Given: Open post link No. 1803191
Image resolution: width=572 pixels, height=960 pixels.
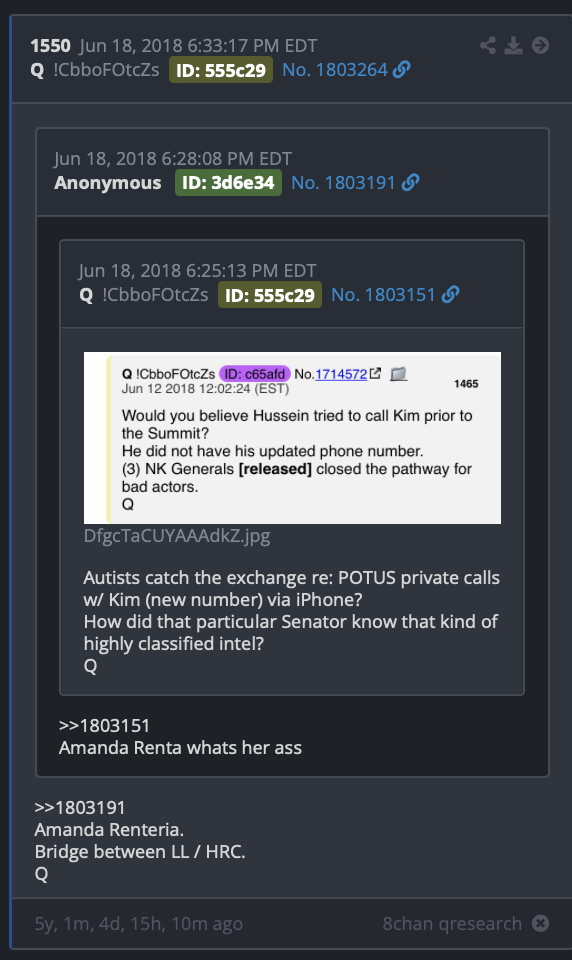Looking at the screenshot, I should (x=344, y=182).
